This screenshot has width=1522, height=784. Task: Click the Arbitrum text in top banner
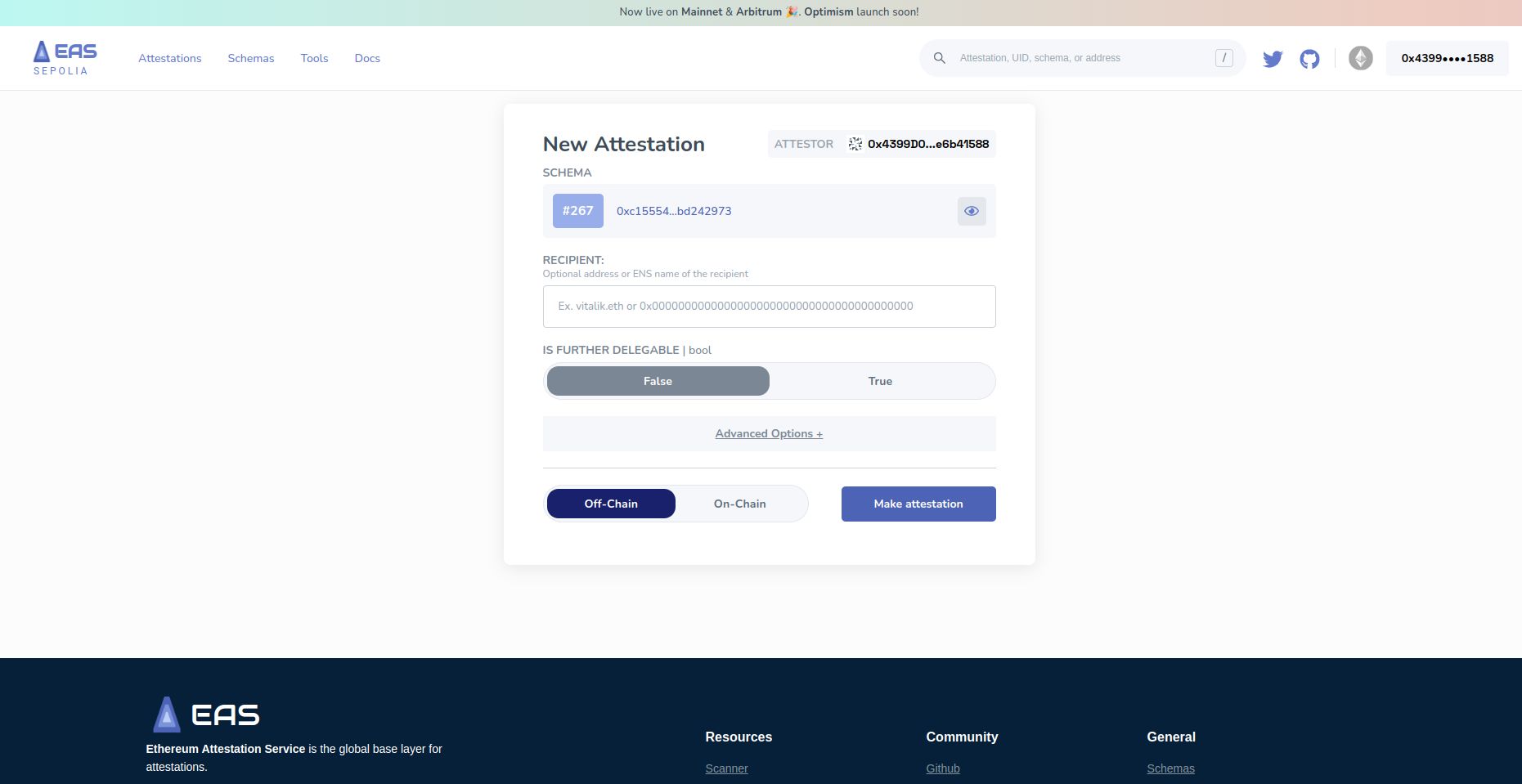(x=759, y=12)
